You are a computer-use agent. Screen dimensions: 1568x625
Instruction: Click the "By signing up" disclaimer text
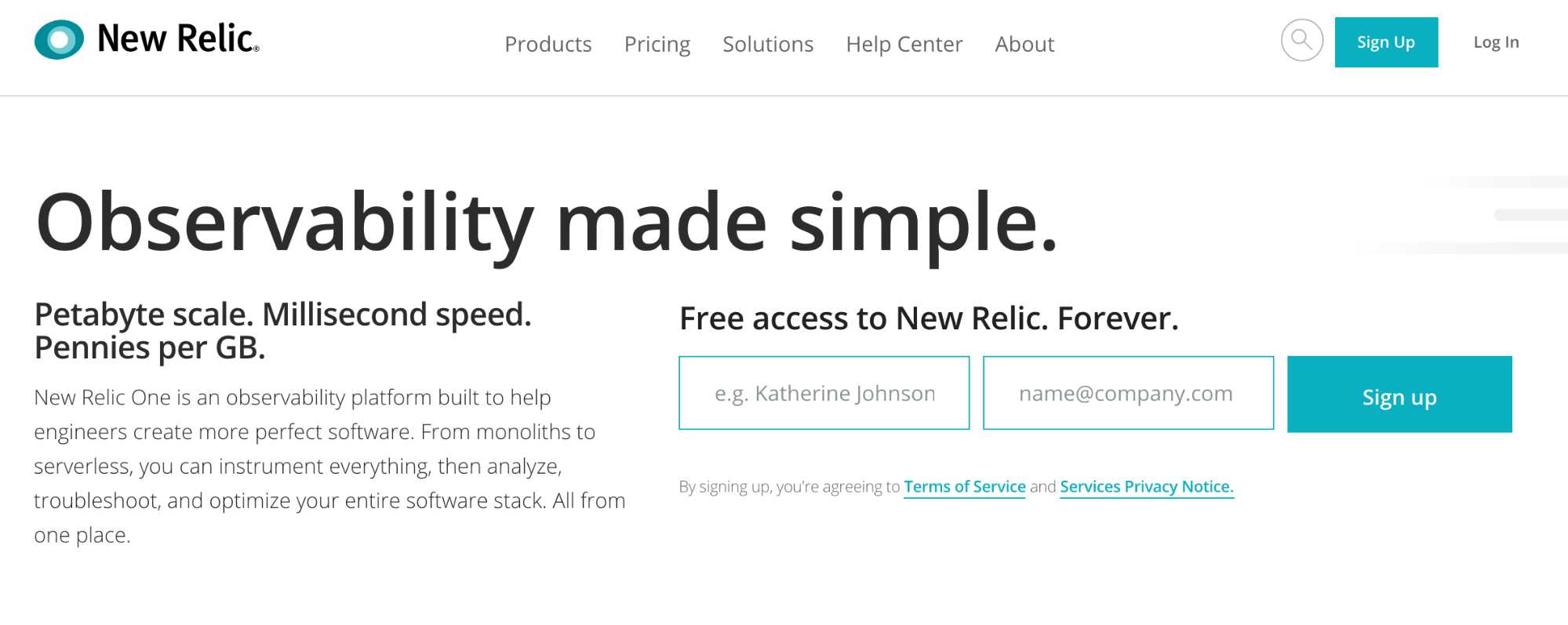point(788,487)
